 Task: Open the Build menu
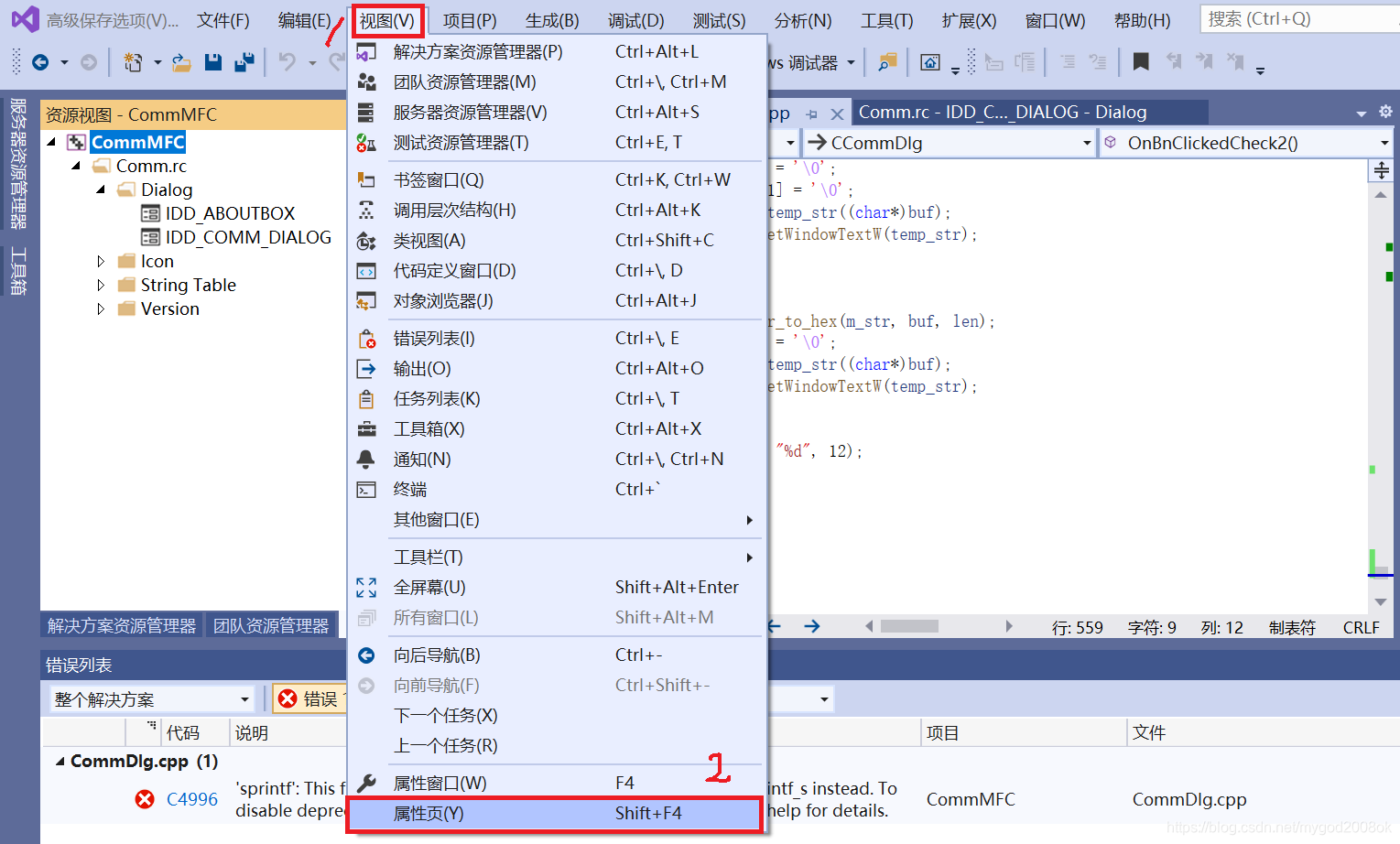coord(552,20)
